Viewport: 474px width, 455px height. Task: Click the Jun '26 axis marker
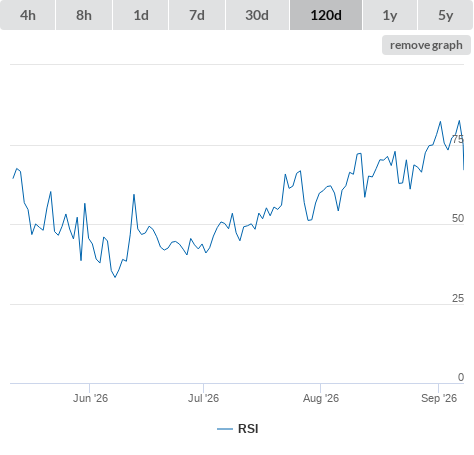pyautogui.click(x=90, y=398)
